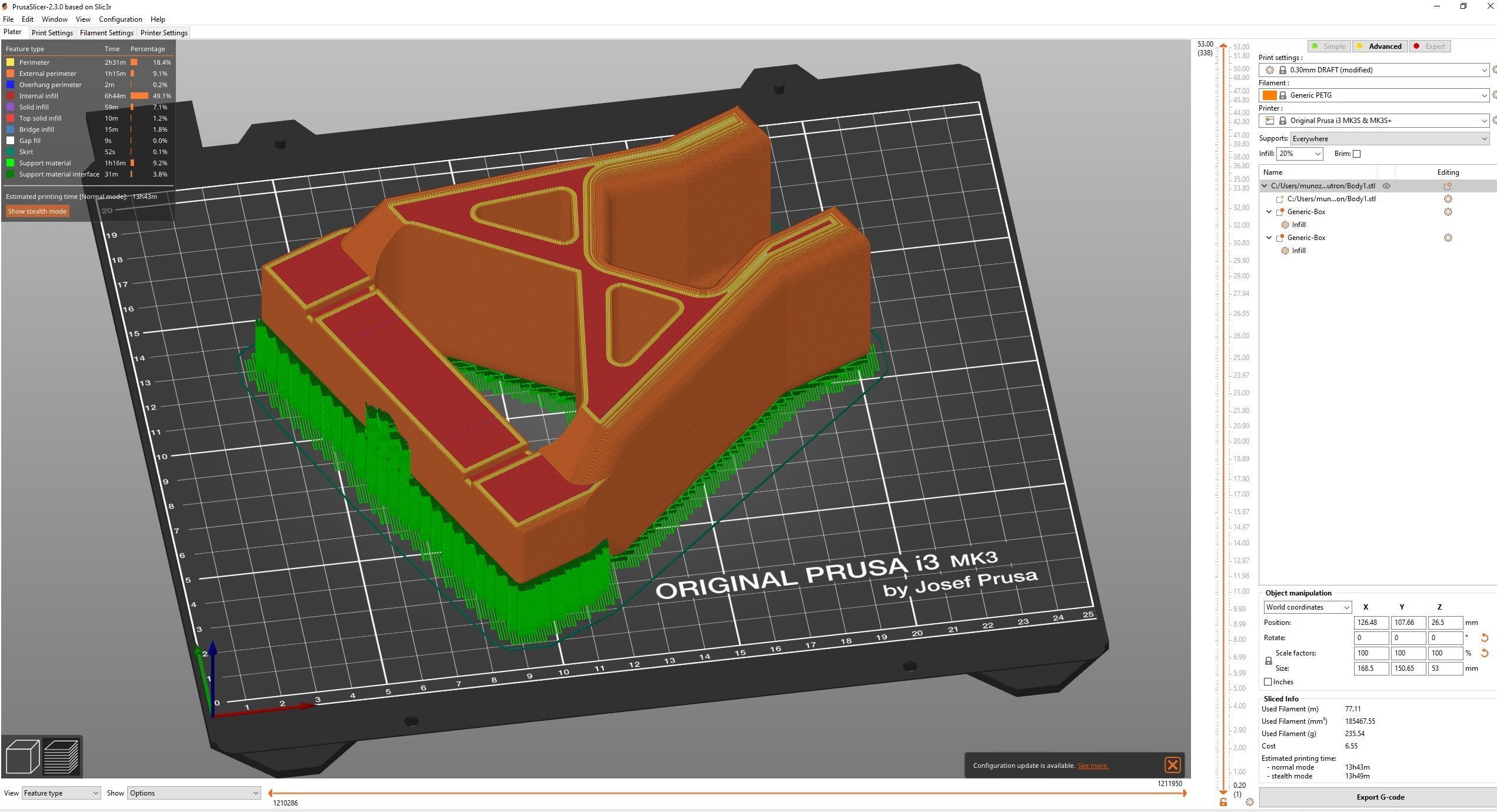Click the Show stealth mode button
This screenshot has width=1497, height=812.
tap(37, 211)
